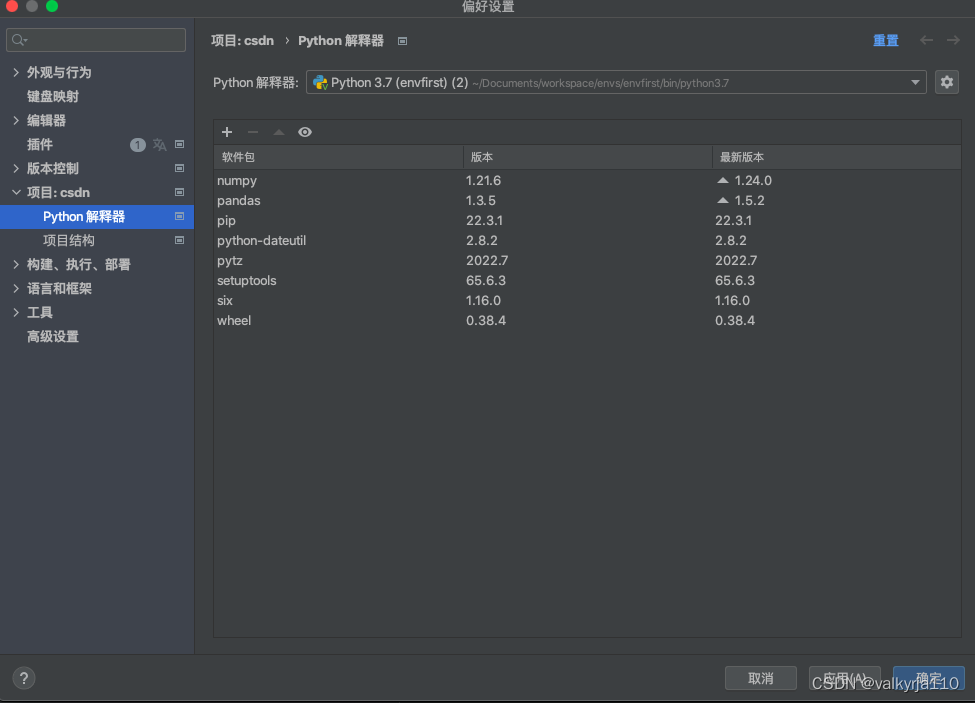
Task: Sort by 最新版本 column header
Action: [837, 157]
